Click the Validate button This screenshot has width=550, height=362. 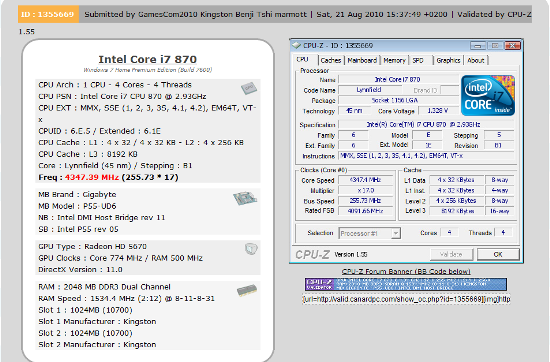(451, 254)
